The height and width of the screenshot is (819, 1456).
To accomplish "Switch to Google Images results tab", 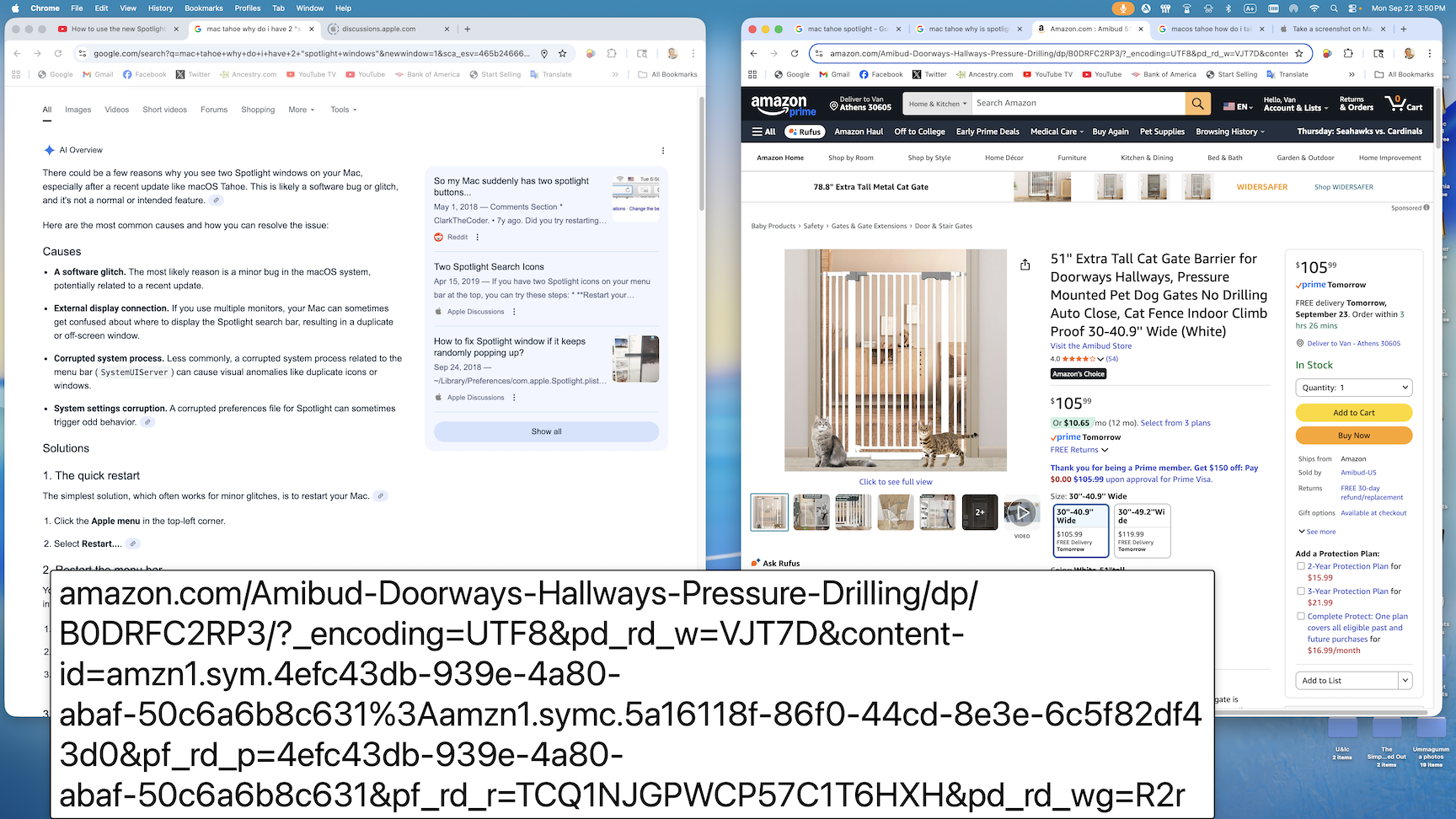I will click(x=78, y=110).
